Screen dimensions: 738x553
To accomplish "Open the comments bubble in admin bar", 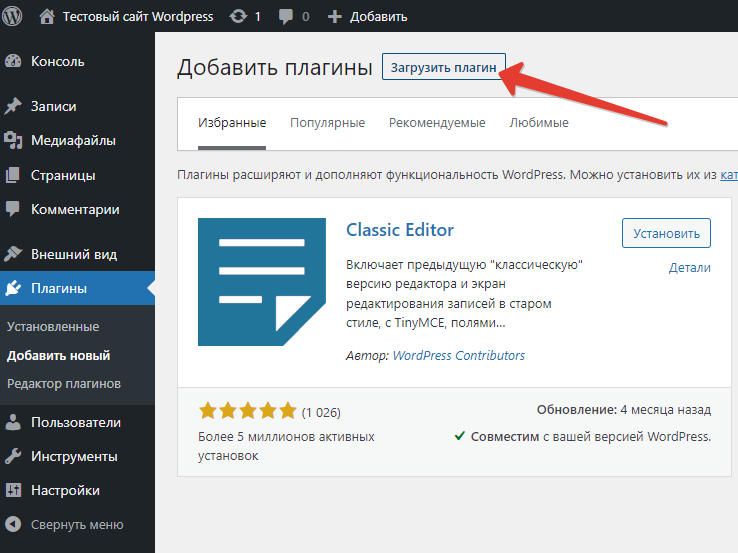I will coord(285,17).
